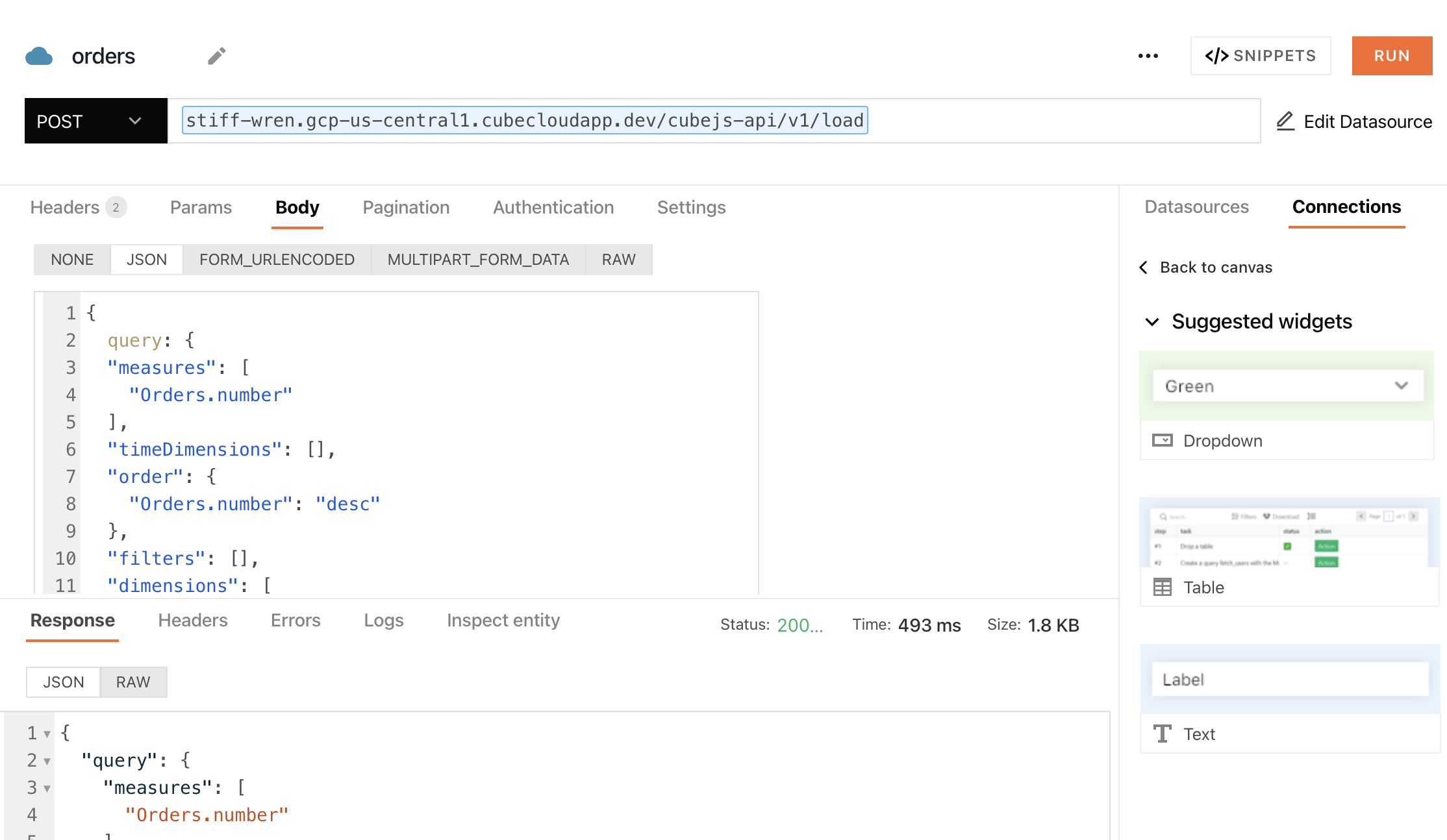Switch response view to RAW

(133, 682)
